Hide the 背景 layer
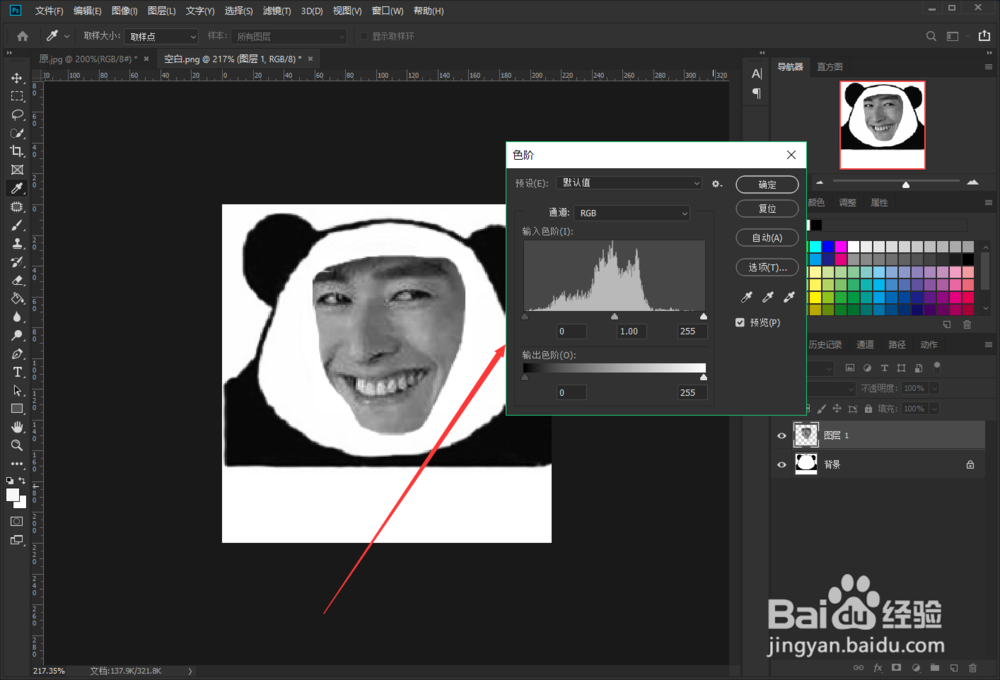 (782, 465)
